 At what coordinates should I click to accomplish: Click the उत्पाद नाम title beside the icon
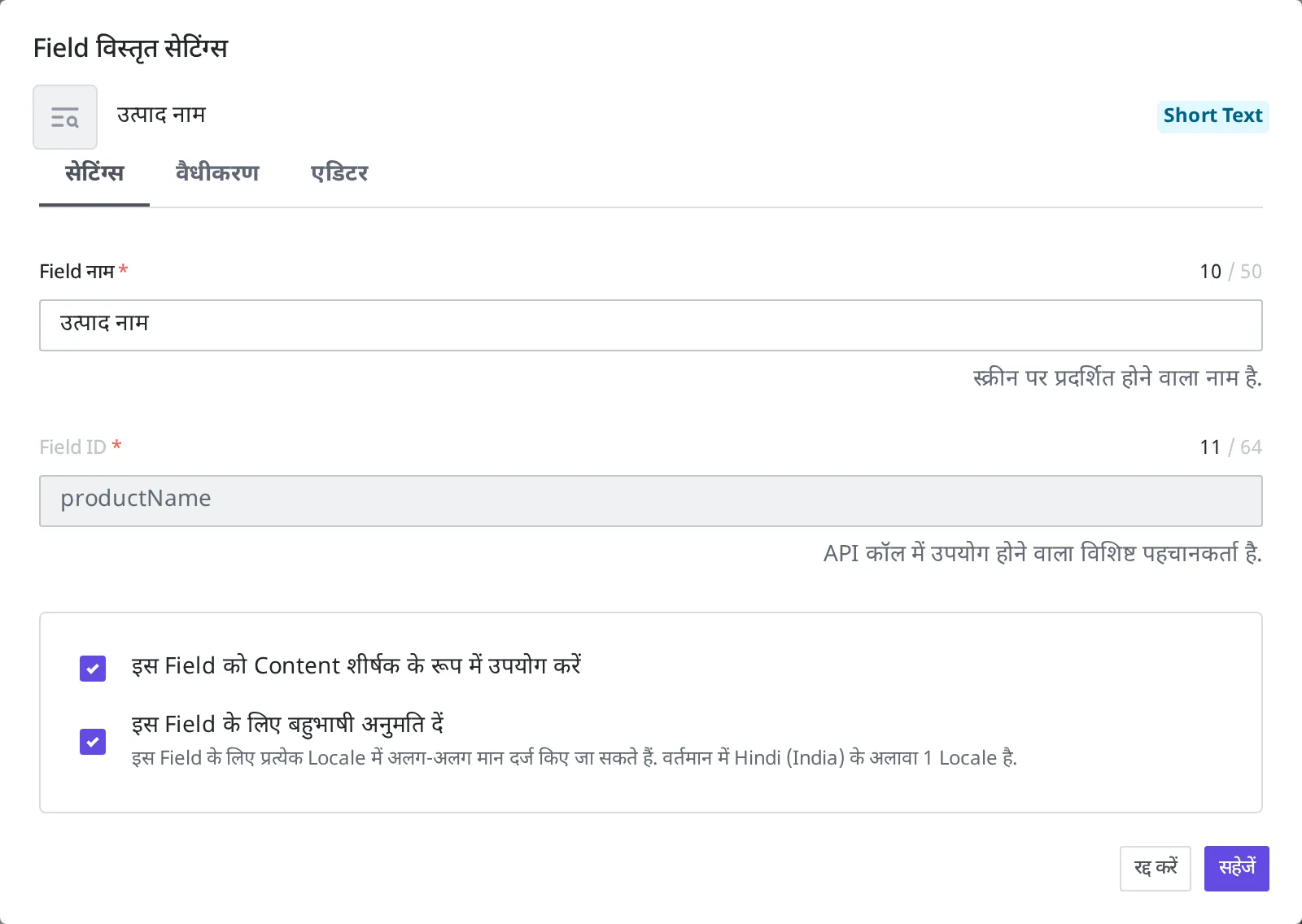pos(161,115)
